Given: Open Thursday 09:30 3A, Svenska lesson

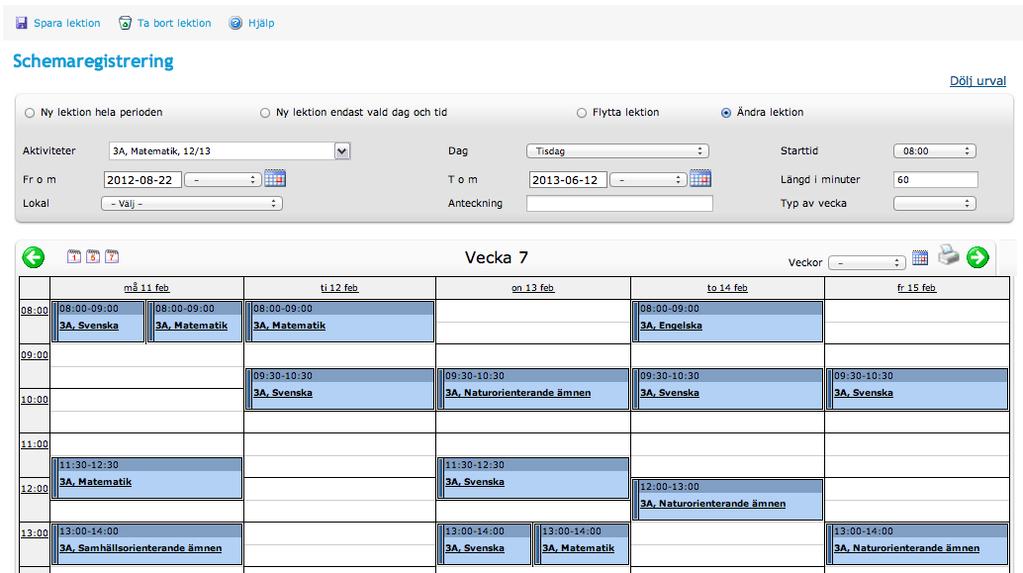Looking at the screenshot, I should [x=727, y=389].
